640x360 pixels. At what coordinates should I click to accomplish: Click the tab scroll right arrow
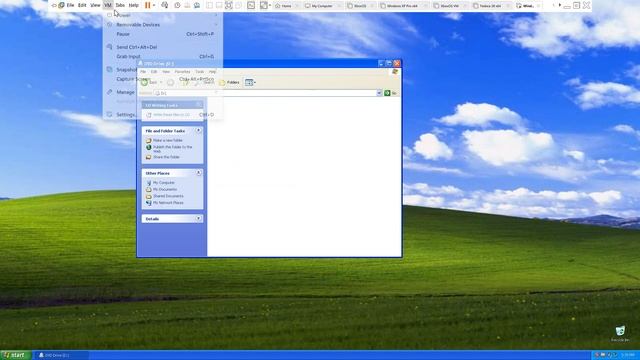point(560,5)
